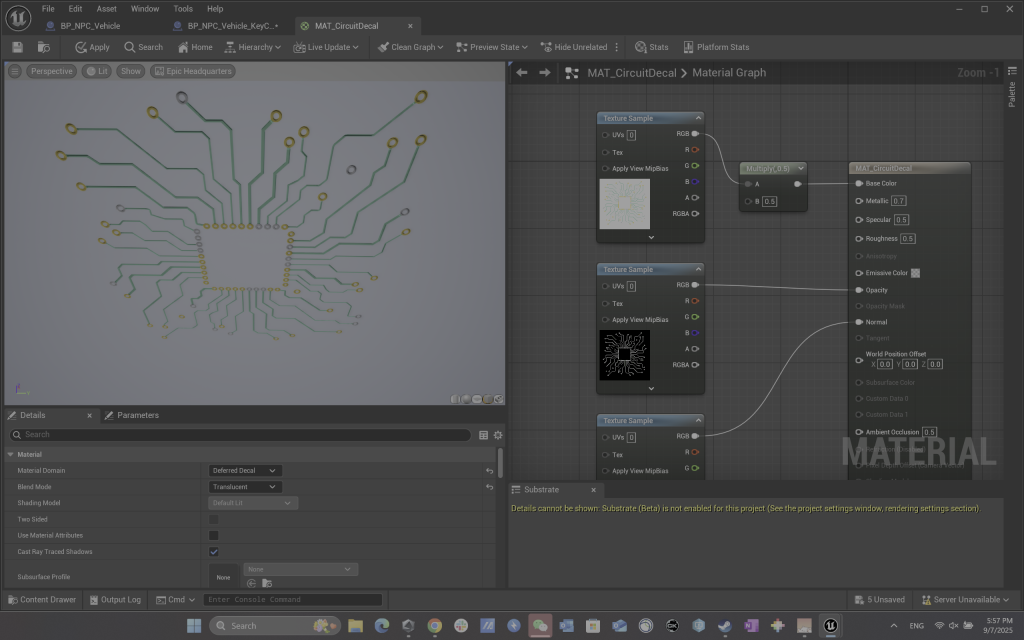1024x640 pixels.
Task: Open the viewport options hamburger menu
Action: click(15, 72)
